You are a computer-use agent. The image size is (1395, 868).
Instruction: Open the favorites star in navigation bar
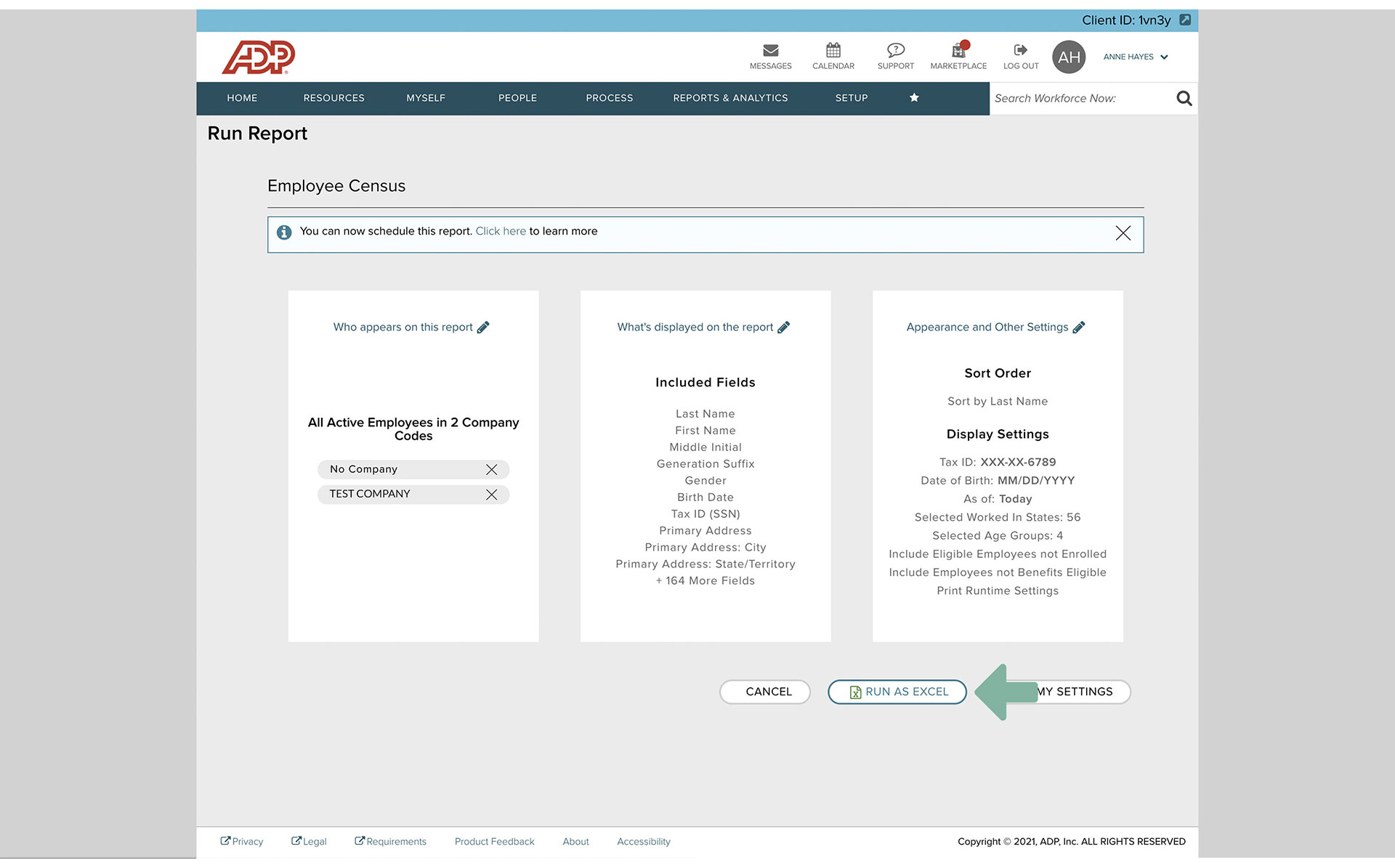click(914, 97)
